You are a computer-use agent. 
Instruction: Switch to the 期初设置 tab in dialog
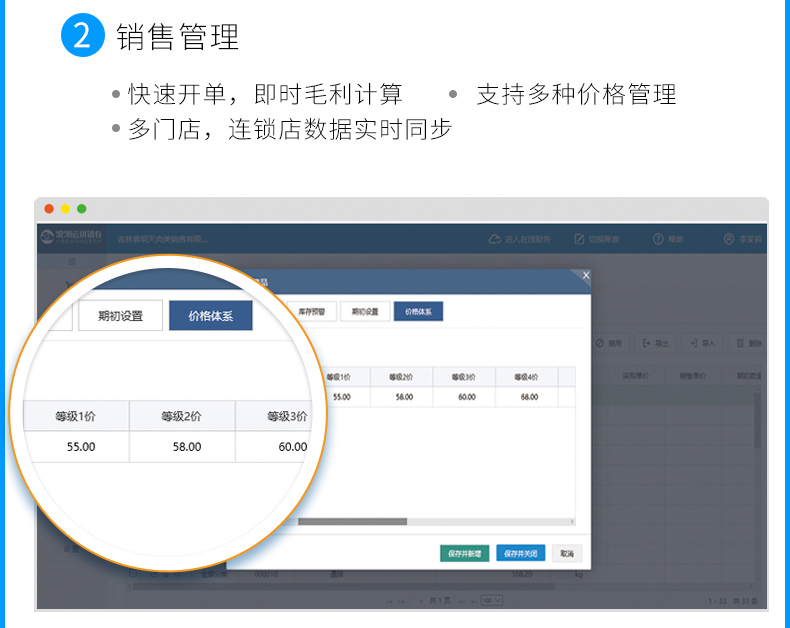[x=365, y=311]
